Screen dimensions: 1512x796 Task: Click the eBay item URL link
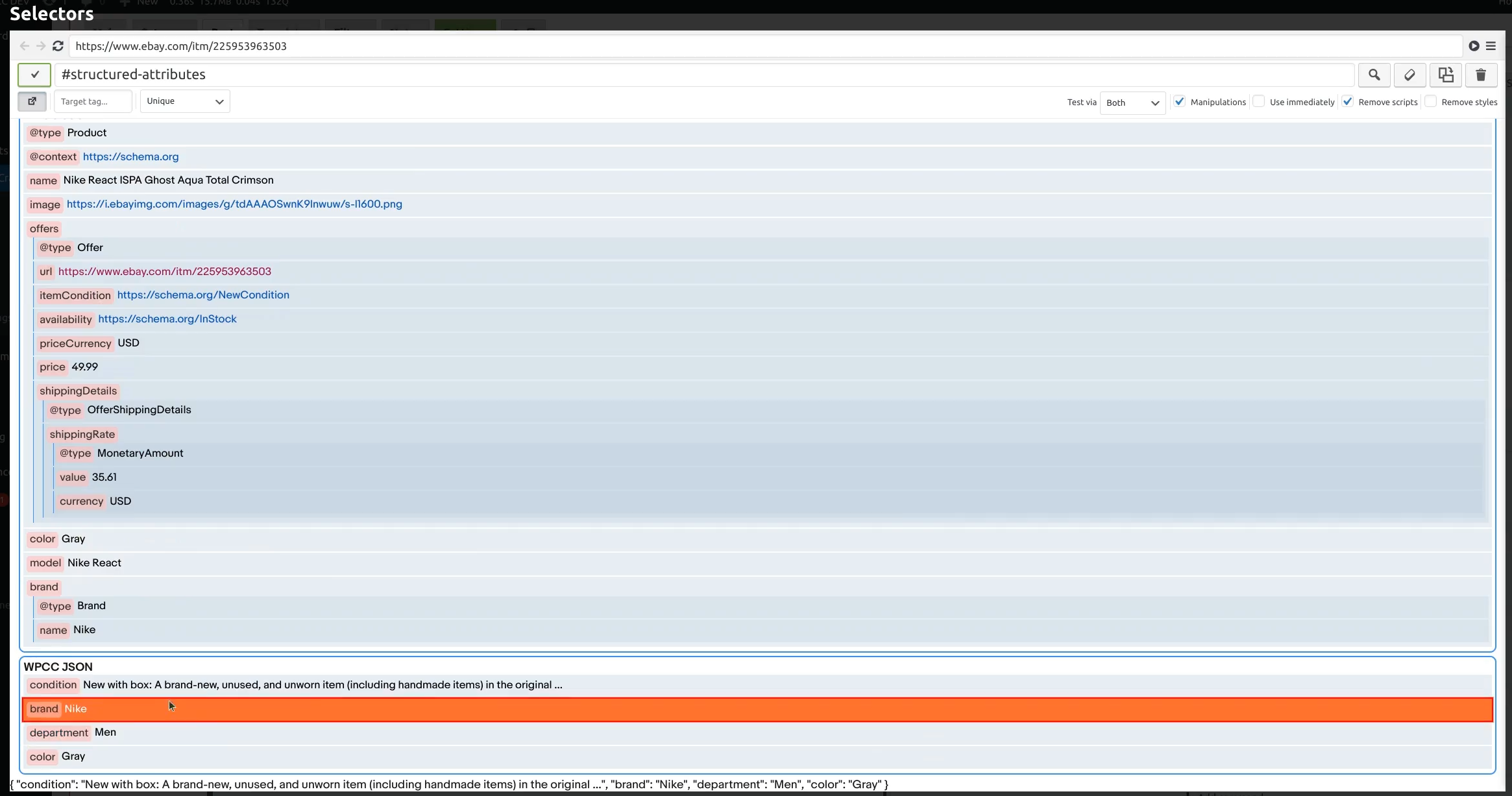(x=164, y=271)
